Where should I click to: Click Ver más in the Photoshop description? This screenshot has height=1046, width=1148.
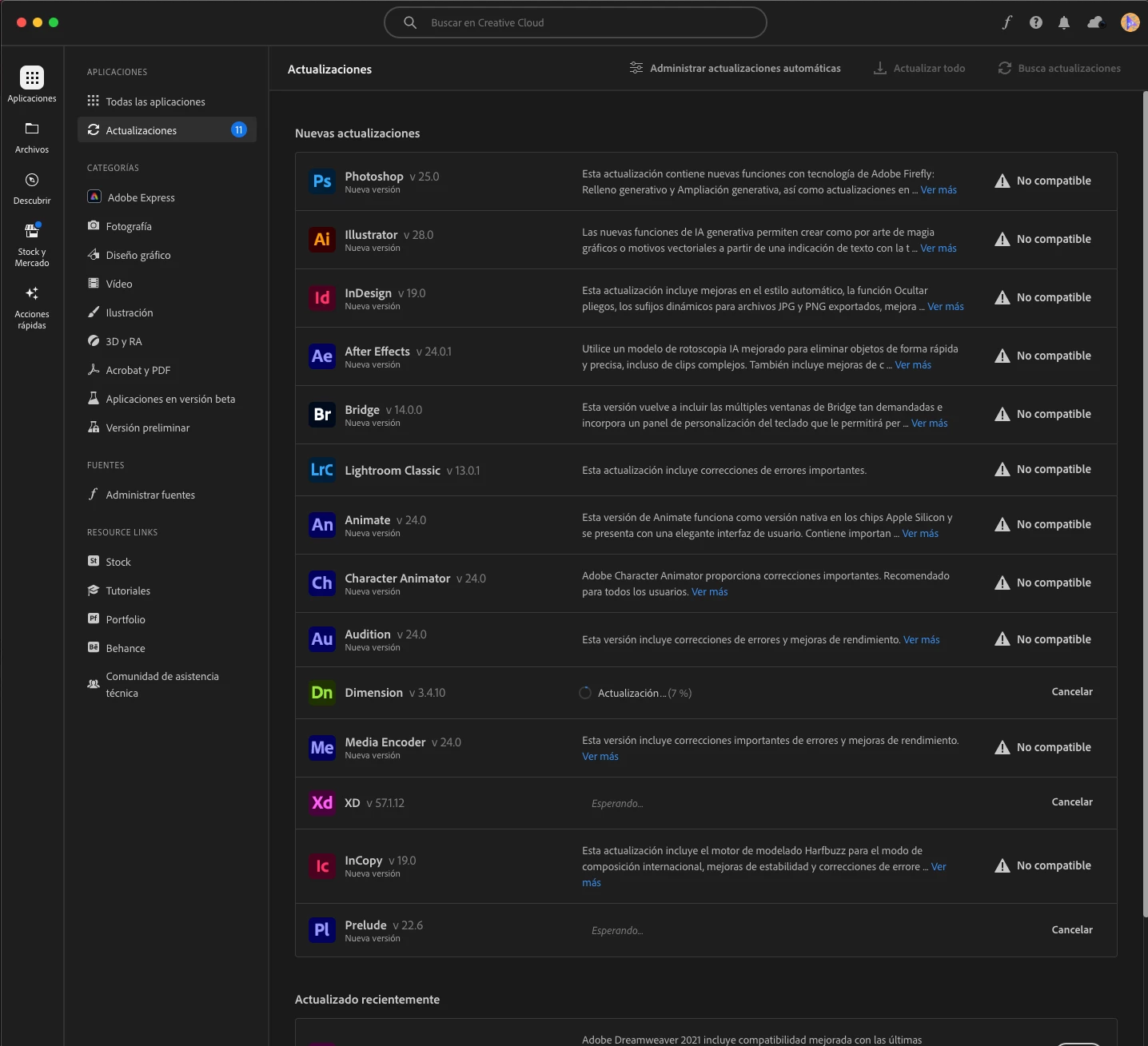coord(939,190)
